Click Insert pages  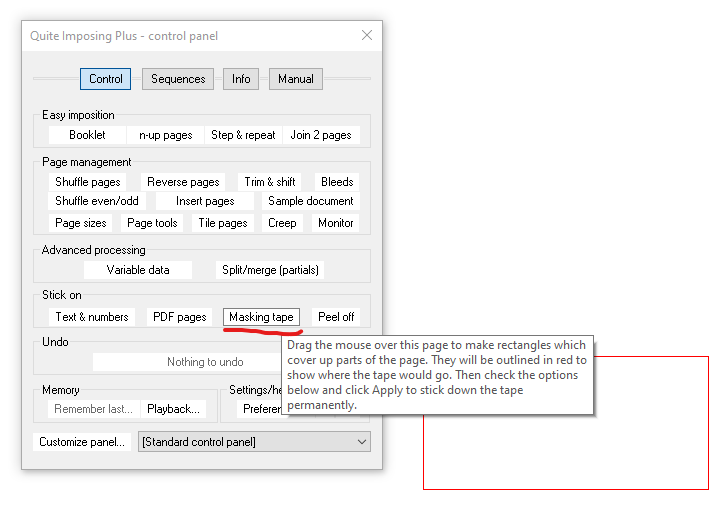pos(205,201)
